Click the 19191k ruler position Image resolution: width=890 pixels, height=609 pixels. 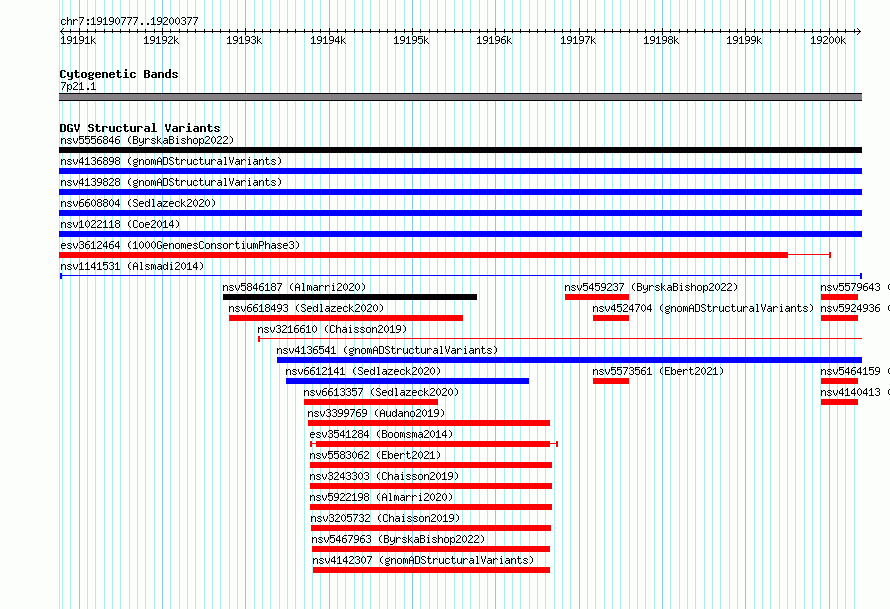point(78,40)
